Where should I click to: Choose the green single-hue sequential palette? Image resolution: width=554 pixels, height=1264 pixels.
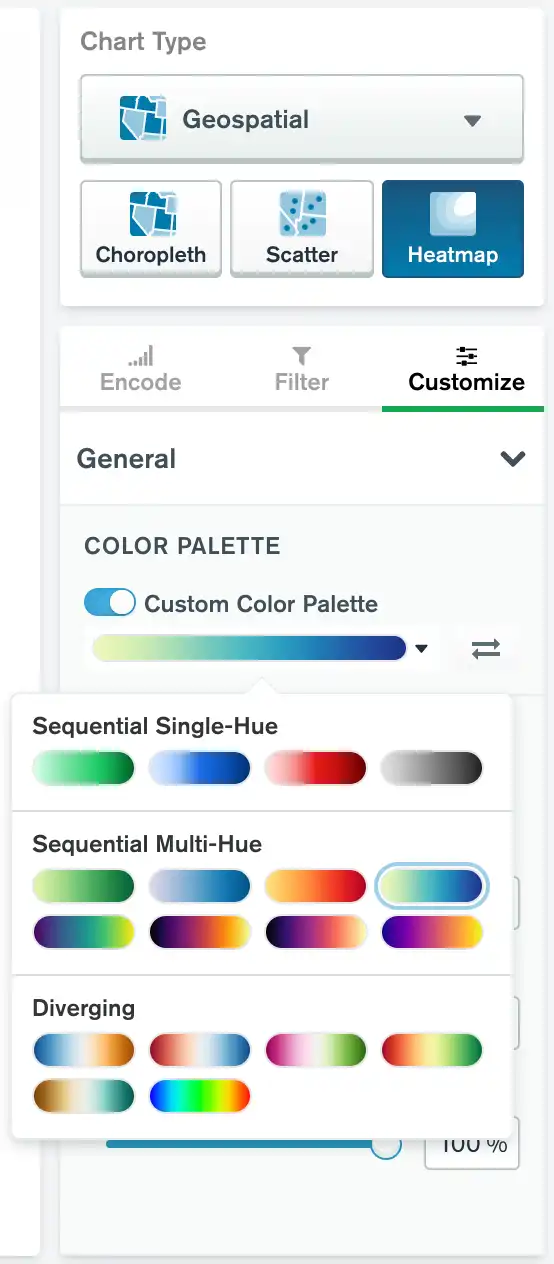coord(84,768)
